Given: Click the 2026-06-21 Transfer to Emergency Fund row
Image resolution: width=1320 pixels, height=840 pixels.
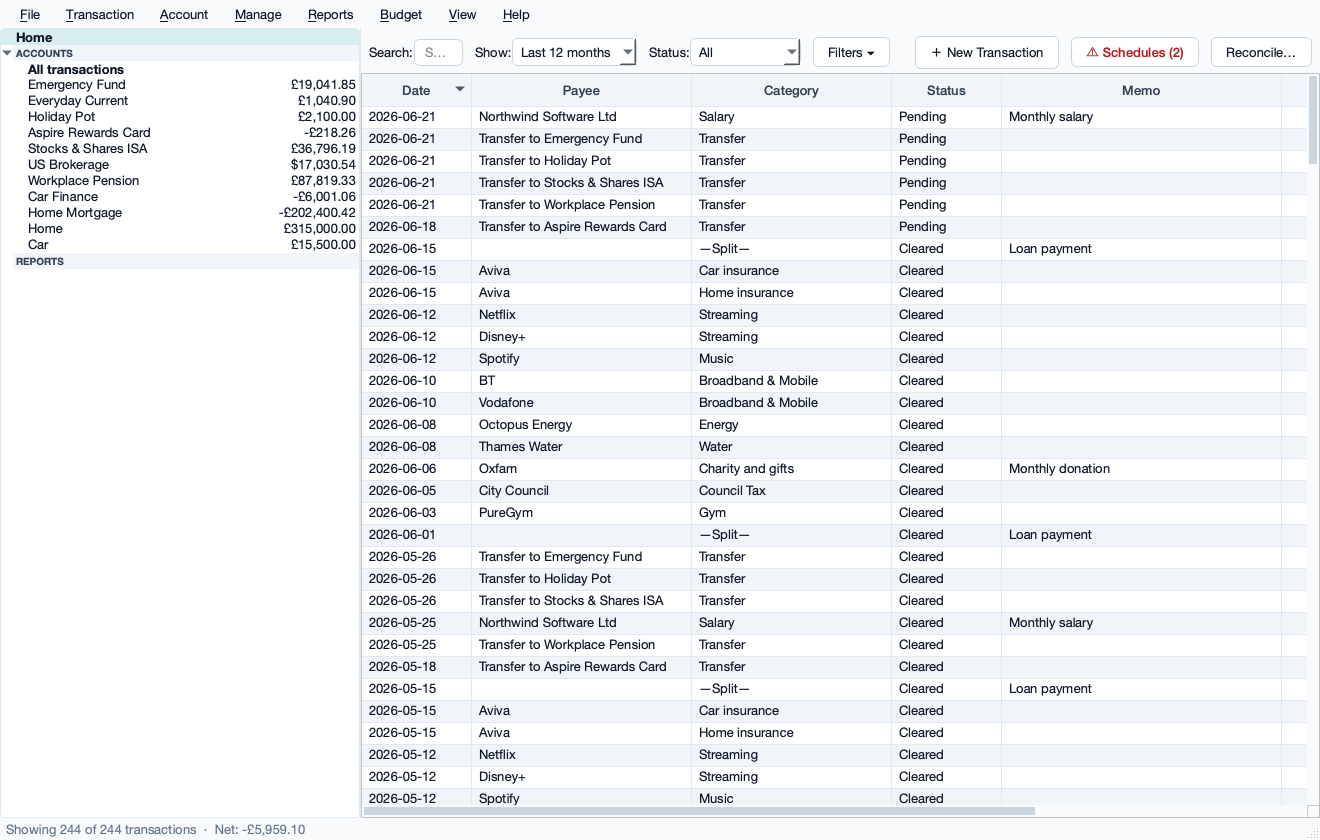Looking at the screenshot, I should coord(834,139).
